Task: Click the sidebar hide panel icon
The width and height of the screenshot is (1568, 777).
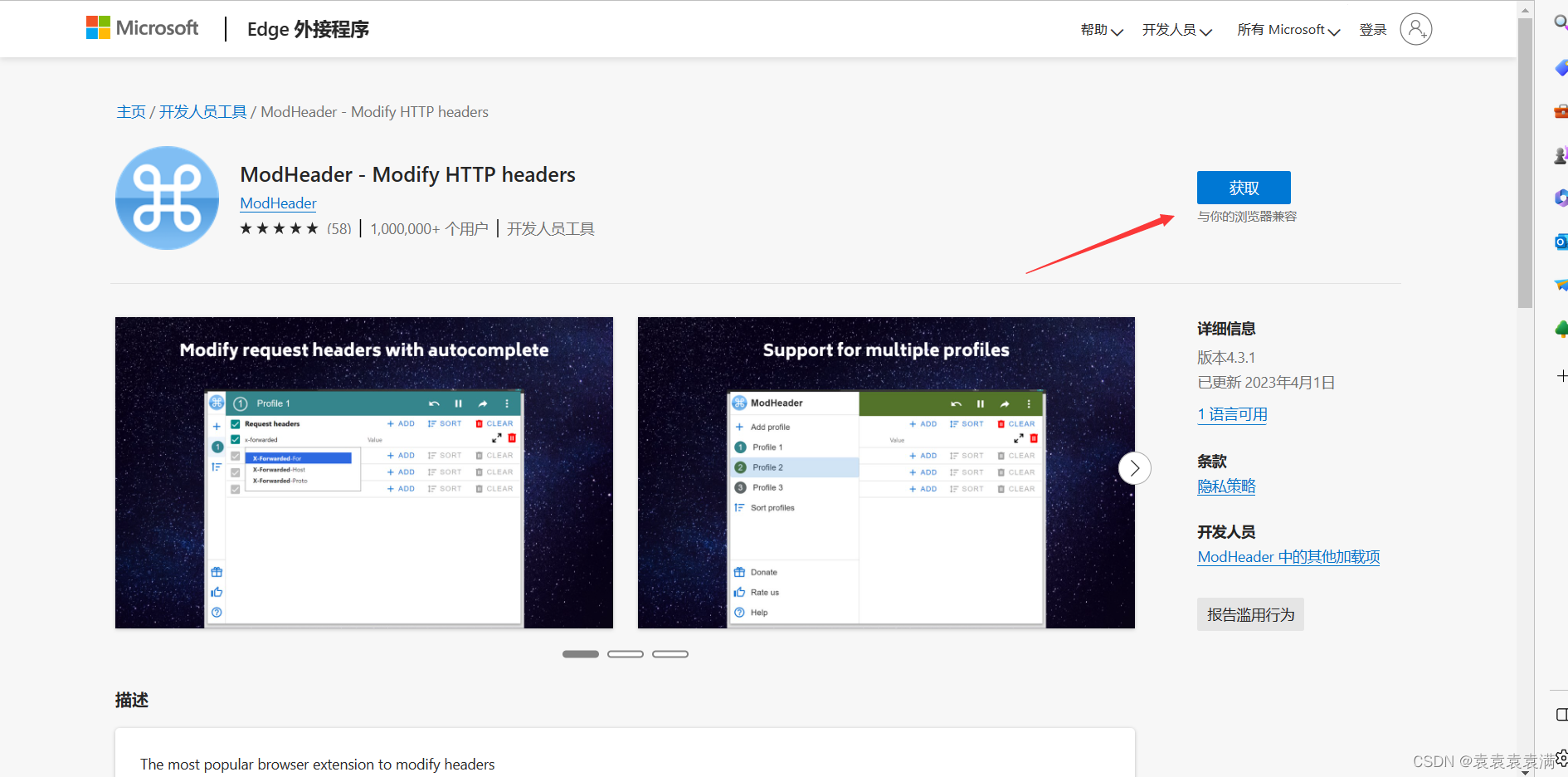Action: 1562,715
